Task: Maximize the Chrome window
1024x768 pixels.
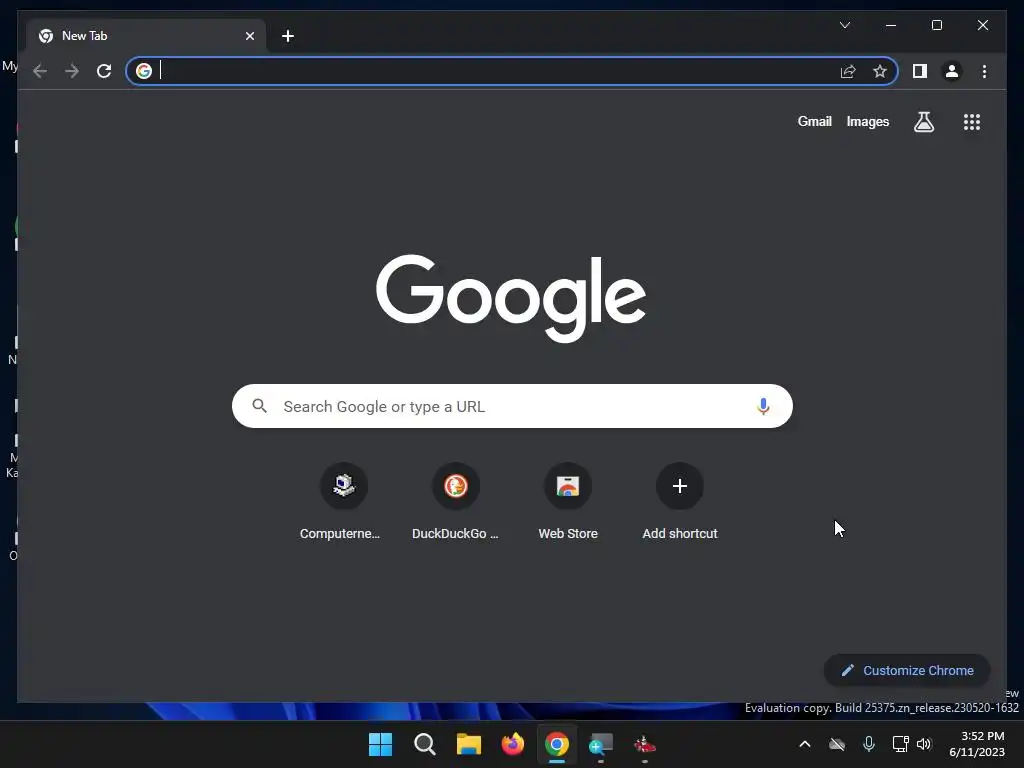Action: coord(936,25)
